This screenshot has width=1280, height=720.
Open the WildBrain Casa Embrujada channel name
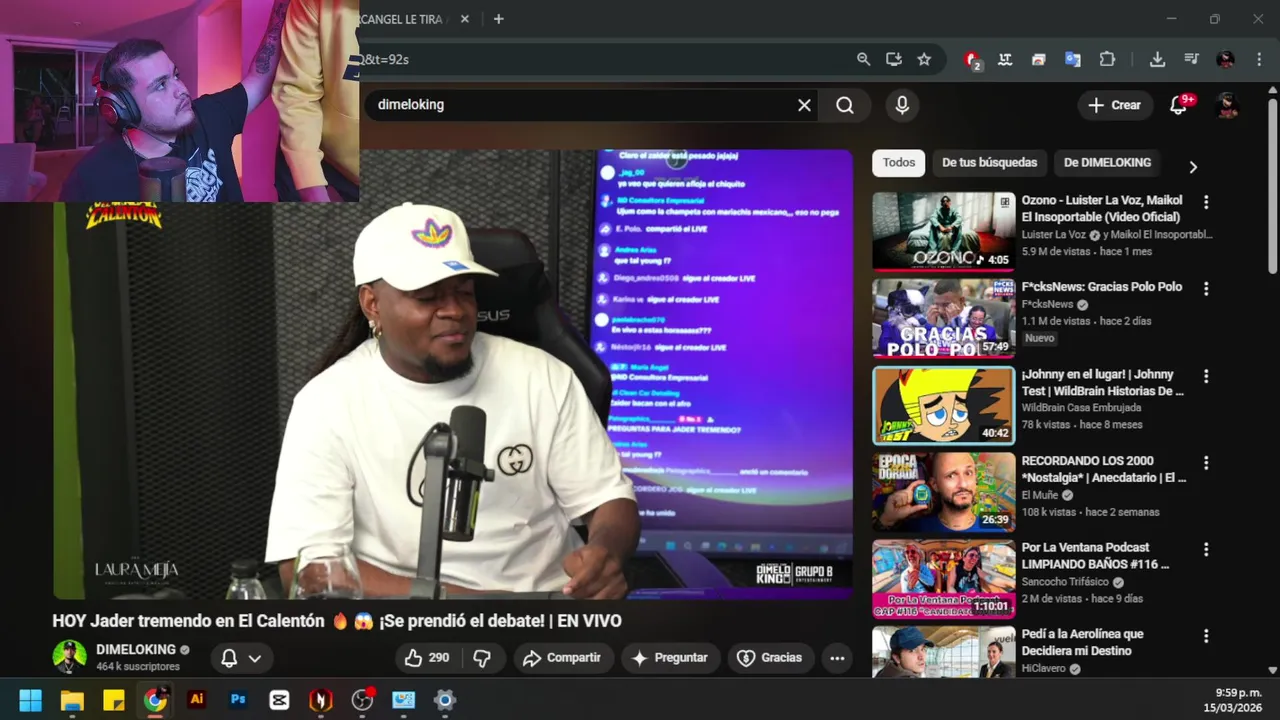pos(1081,408)
